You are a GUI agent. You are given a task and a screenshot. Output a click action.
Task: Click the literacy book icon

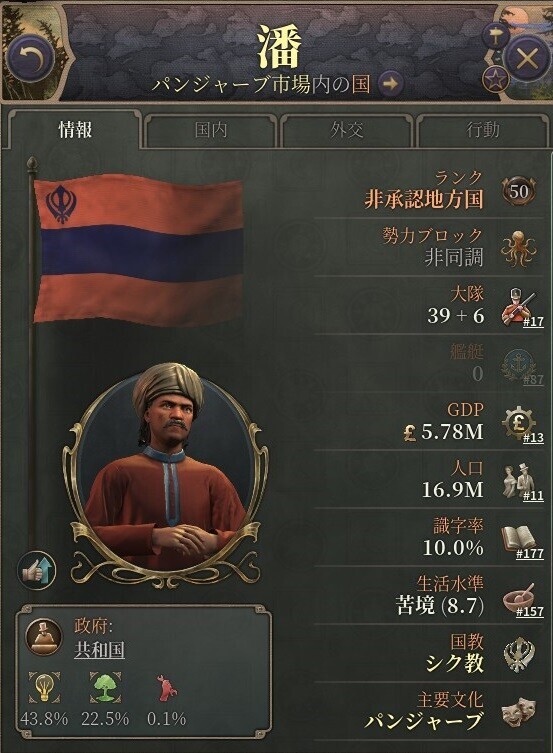[518, 538]
